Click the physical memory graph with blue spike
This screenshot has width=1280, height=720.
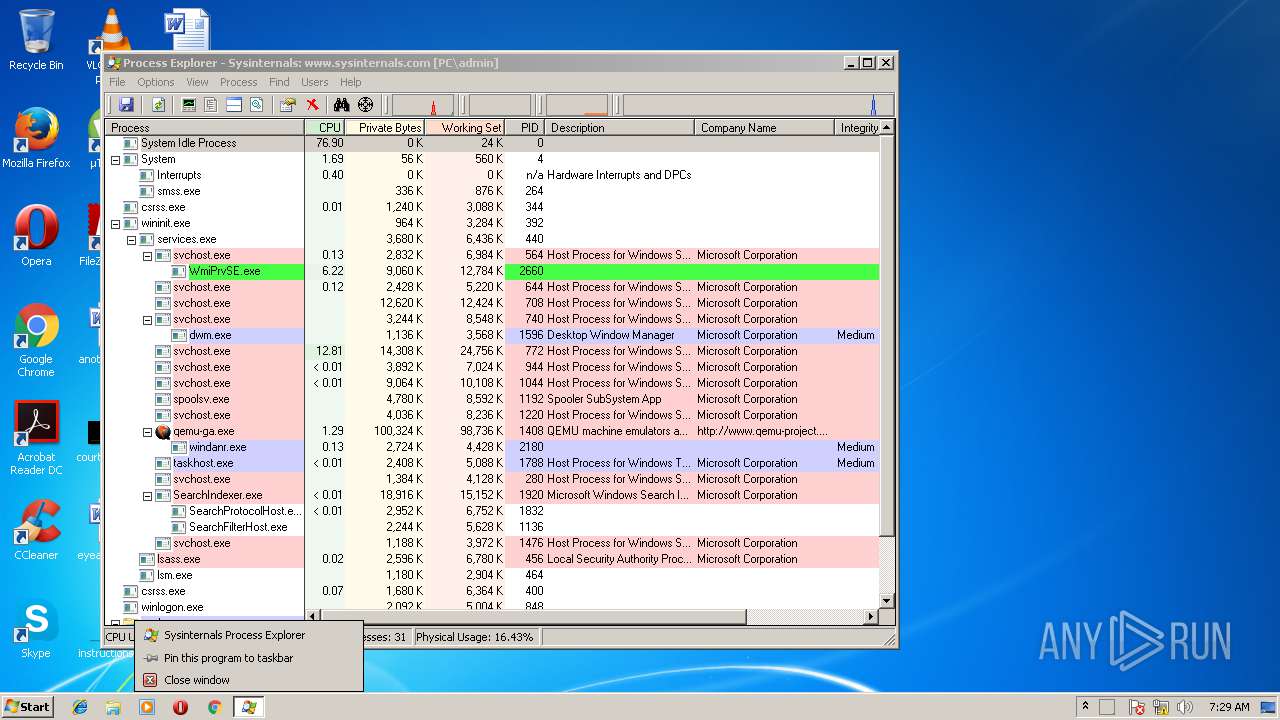[758, 105]
